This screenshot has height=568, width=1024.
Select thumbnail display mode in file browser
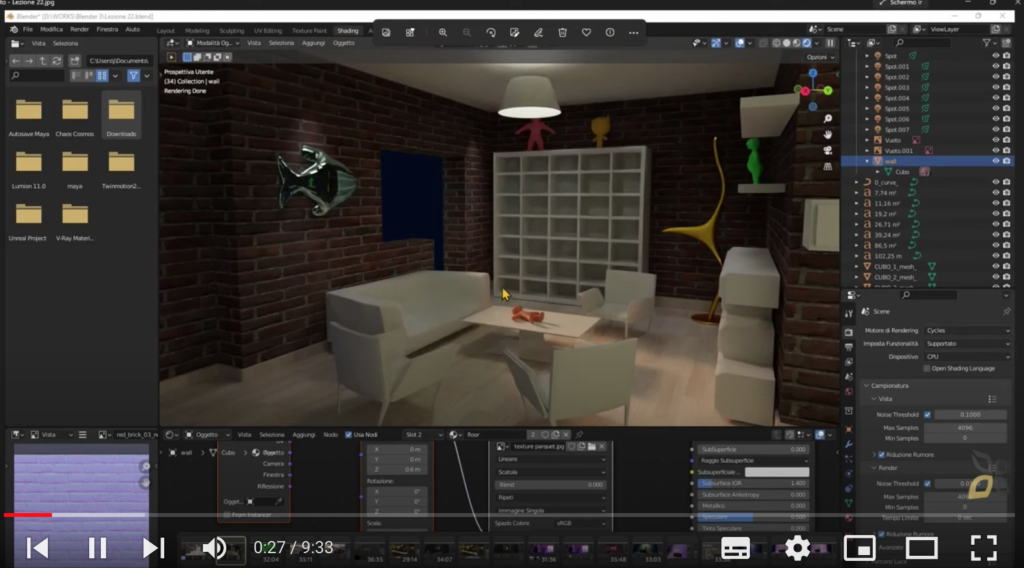102,76
